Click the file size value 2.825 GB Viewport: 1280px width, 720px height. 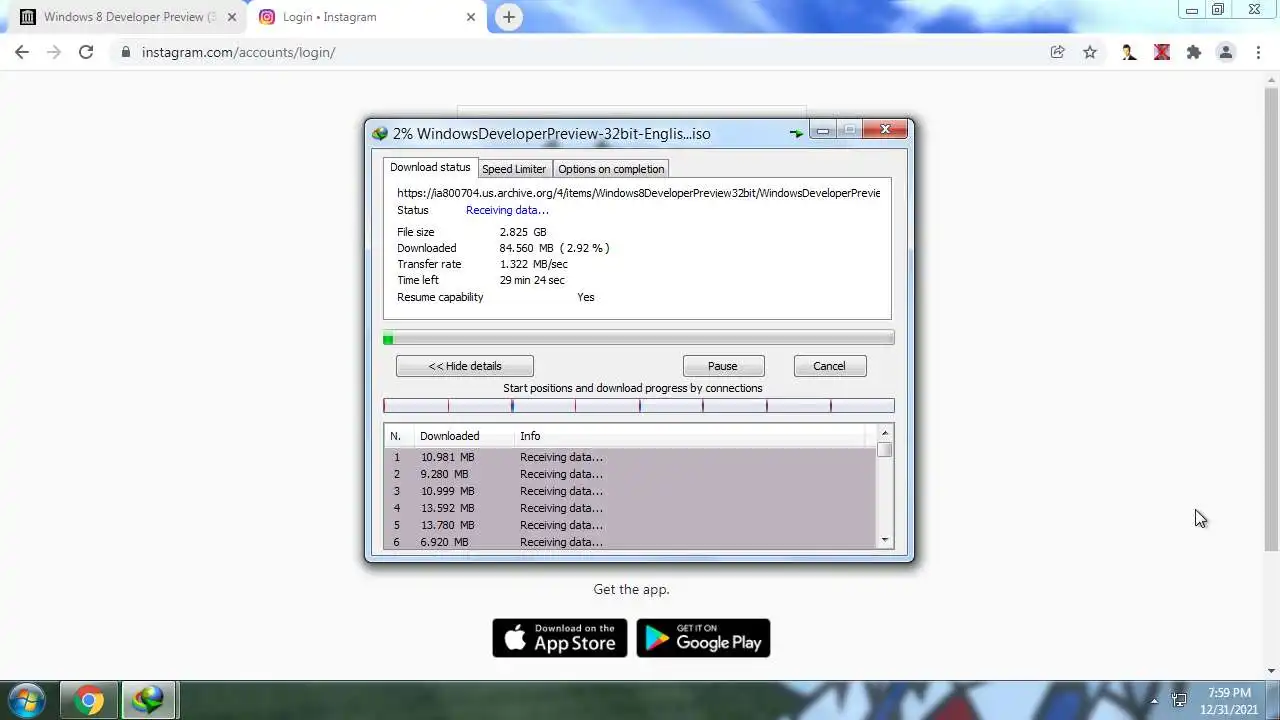(x=523, y=232)
